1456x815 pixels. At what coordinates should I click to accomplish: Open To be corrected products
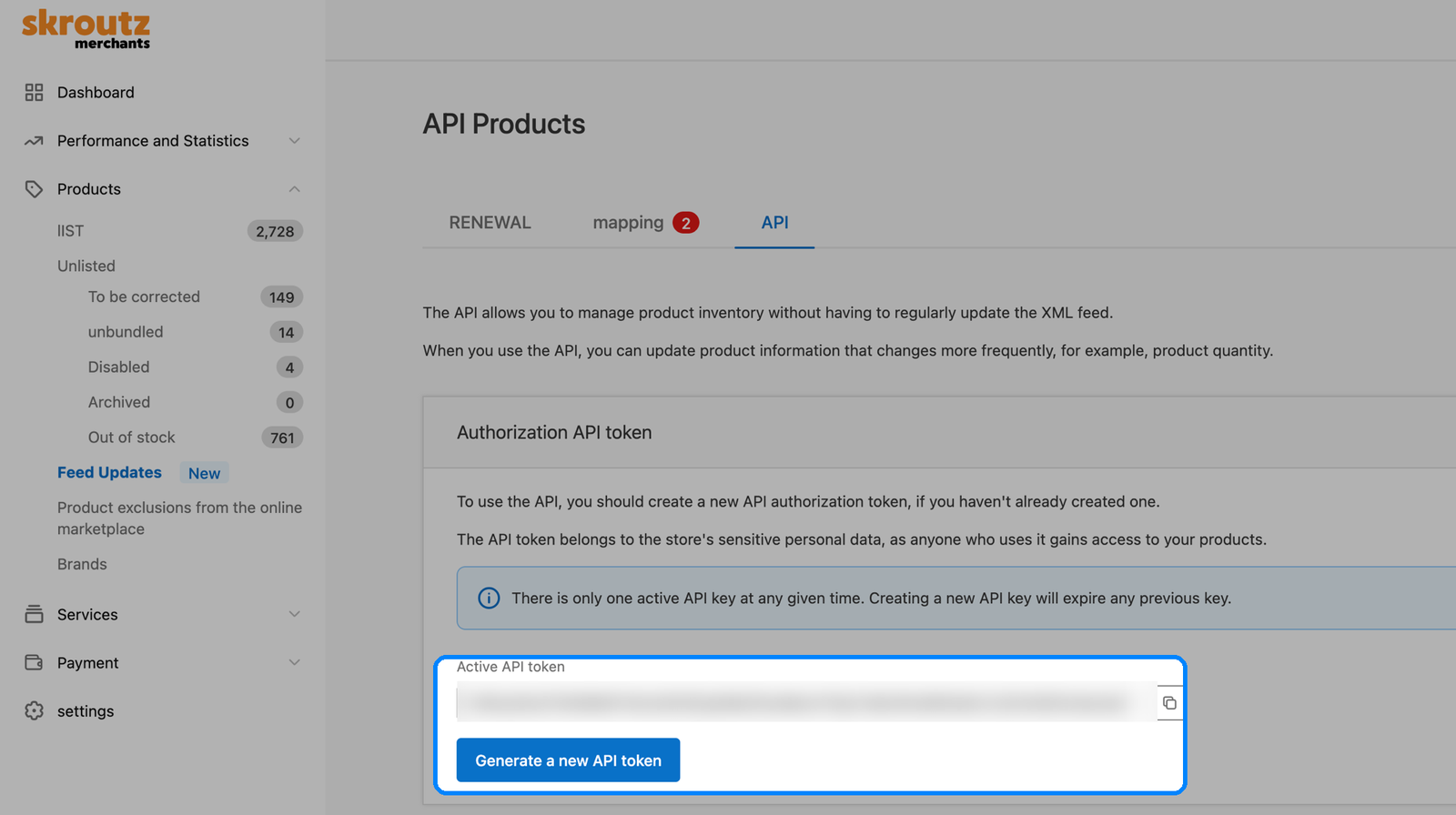click(x=144, y=297)
